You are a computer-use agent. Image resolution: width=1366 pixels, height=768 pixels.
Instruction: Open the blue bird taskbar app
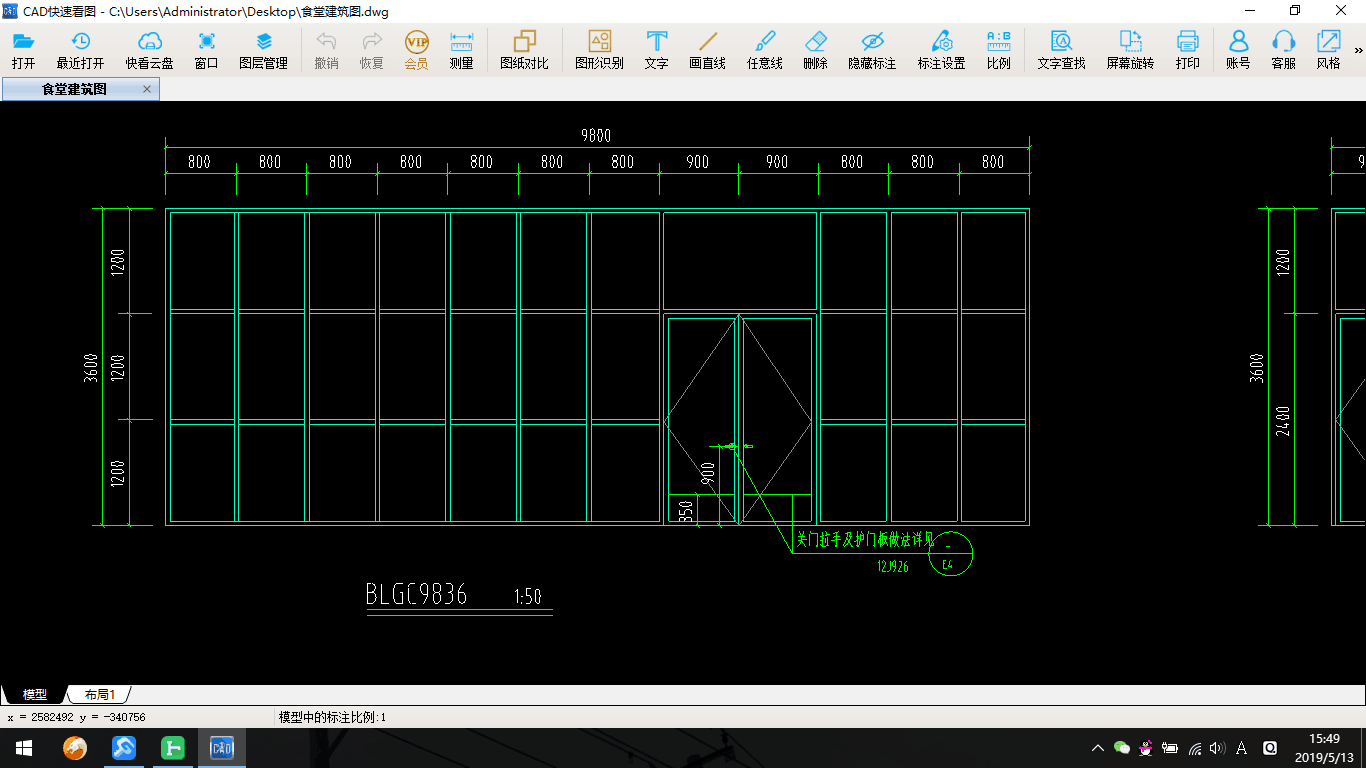point(124,748)
